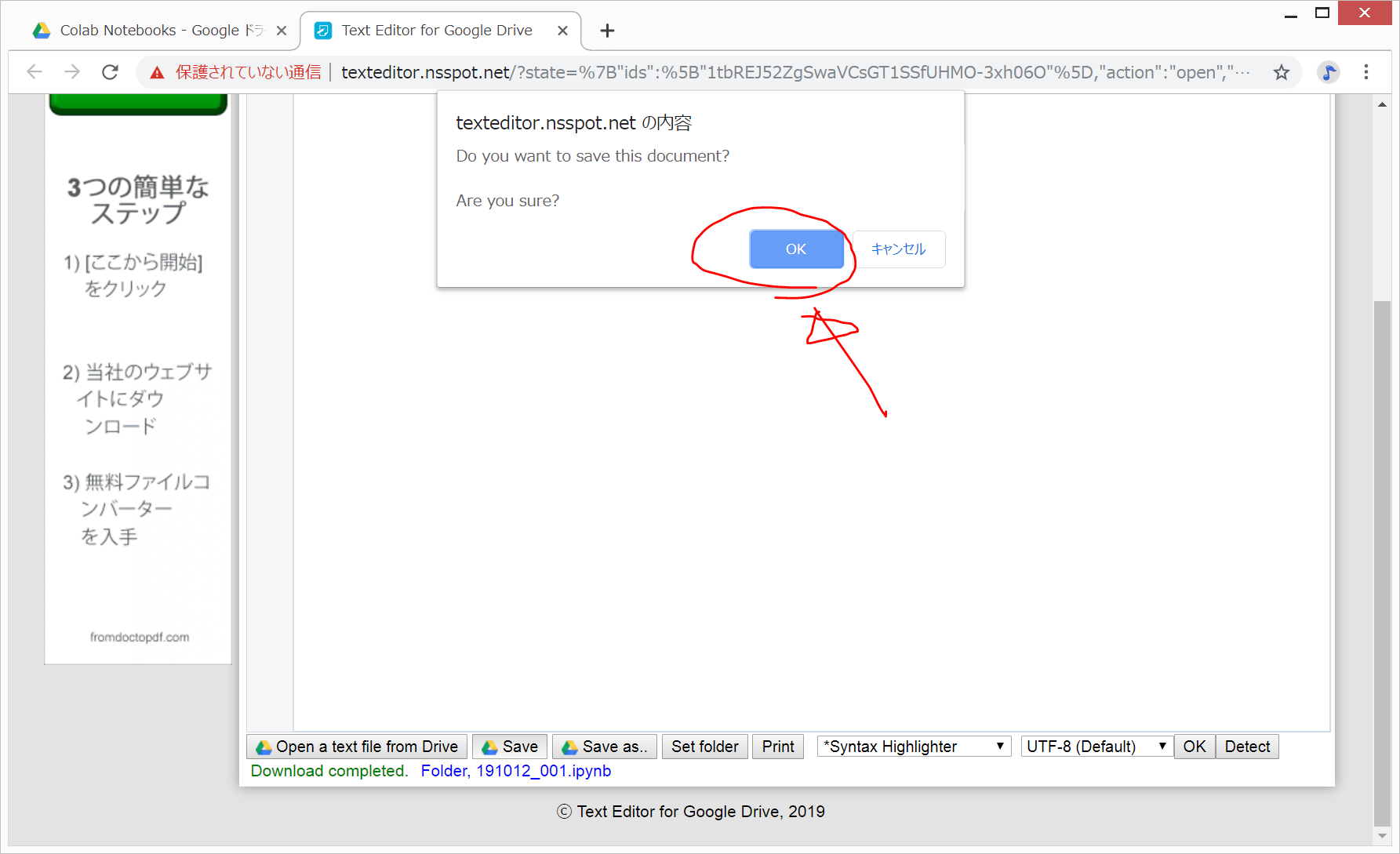Click the Save as.. button
The width and height of the screenshot is (1400, 854).
click(x=605, y=747)
